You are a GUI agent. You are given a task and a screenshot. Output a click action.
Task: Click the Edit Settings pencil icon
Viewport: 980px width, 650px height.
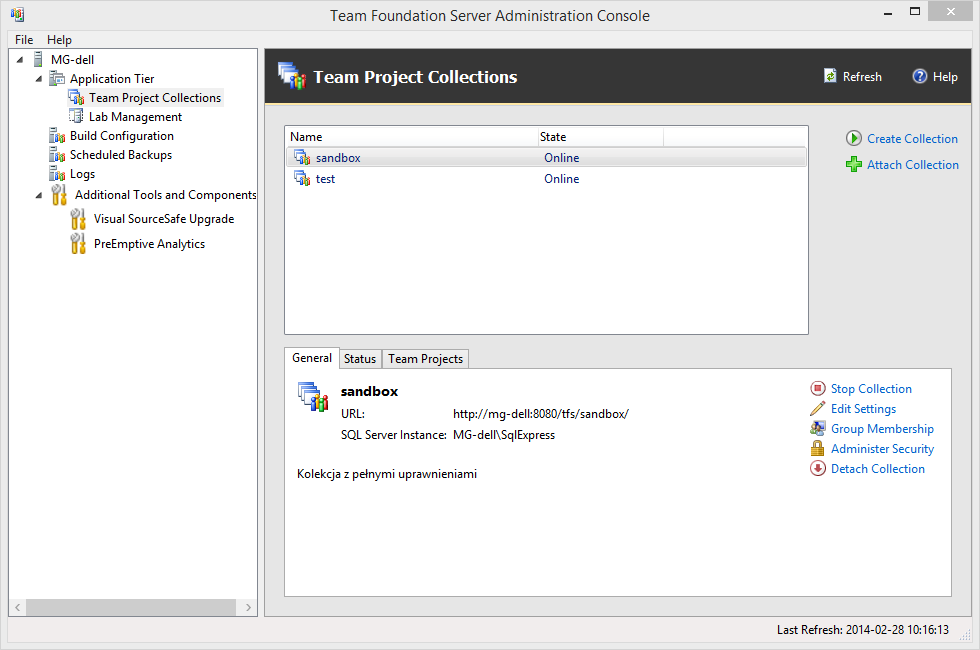[x=818, y=409]
